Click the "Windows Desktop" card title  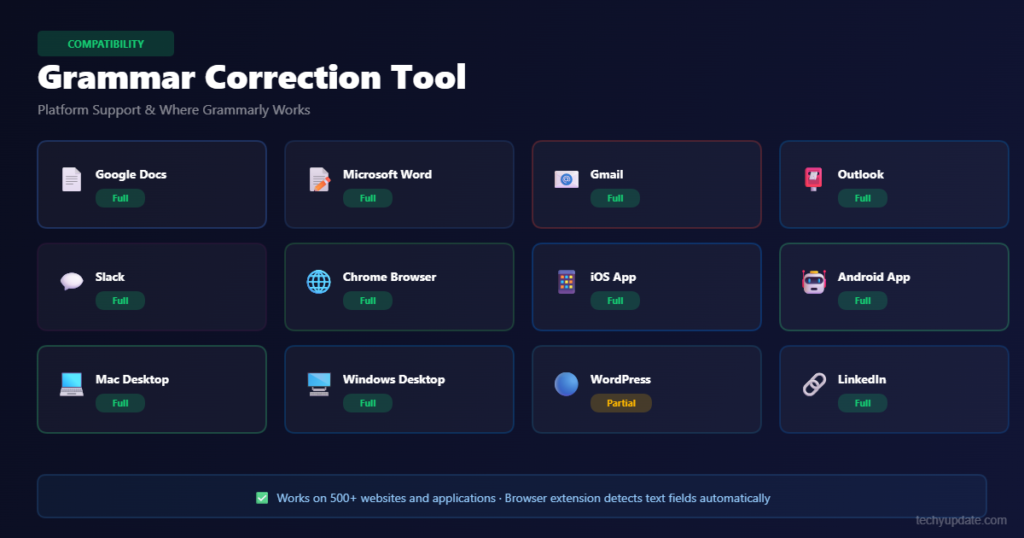click(394, 379)
